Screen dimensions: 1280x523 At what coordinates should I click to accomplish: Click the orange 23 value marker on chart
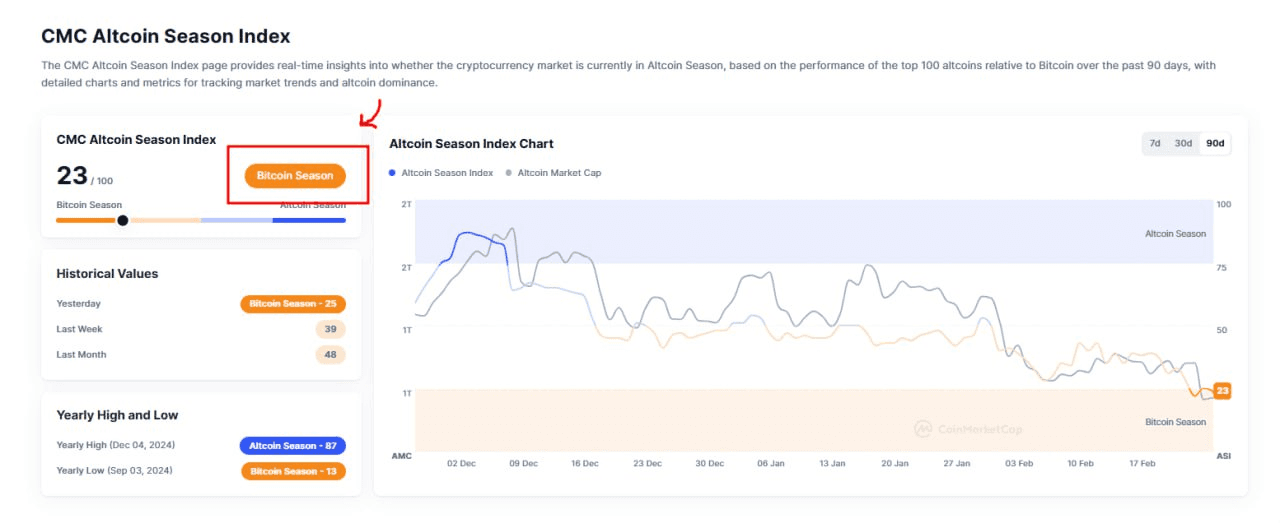point(1221,391)
